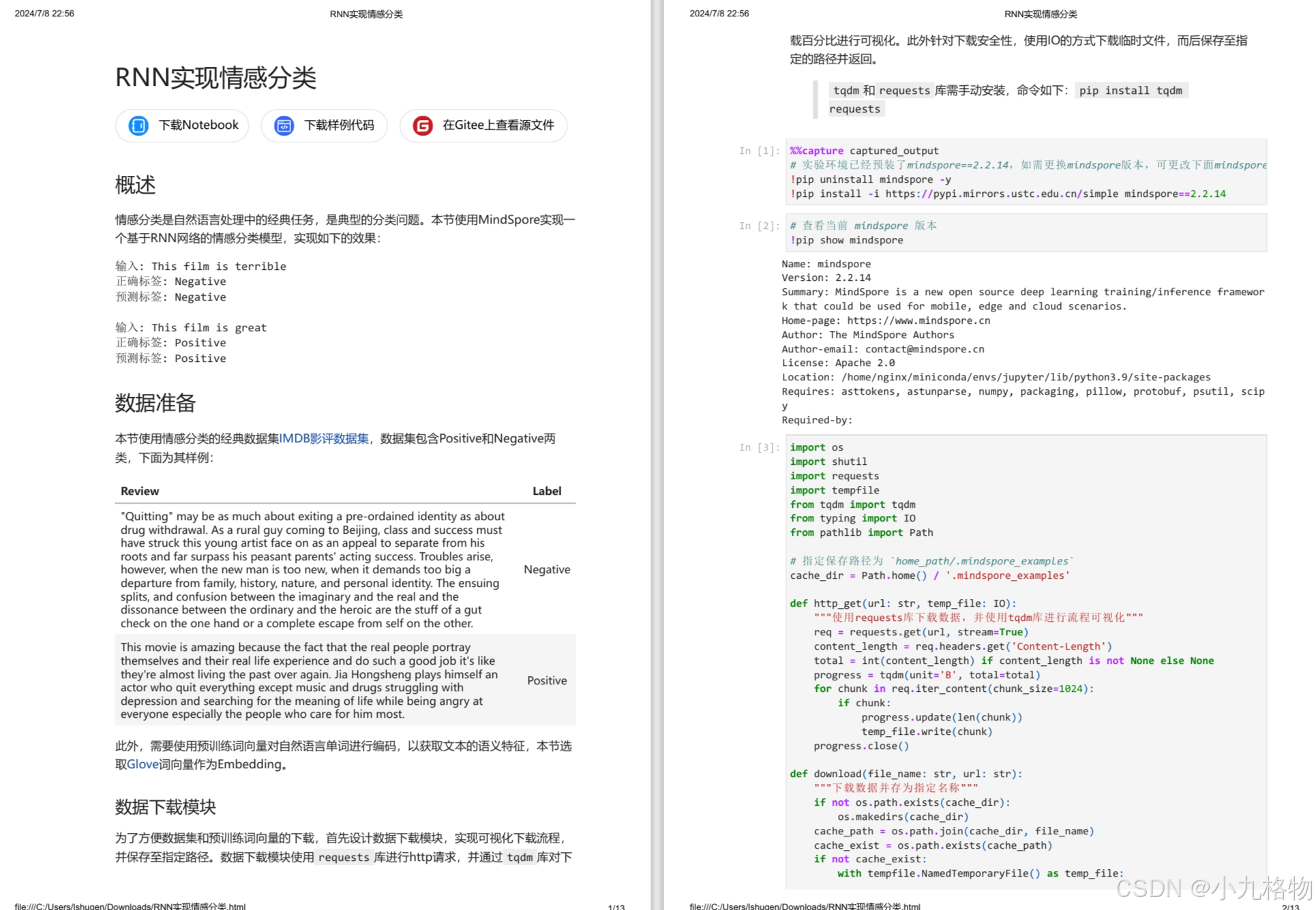Click the In [2] cell prompt
Image resolution: width=1316 pixels, height=910 pixels.
759,226
